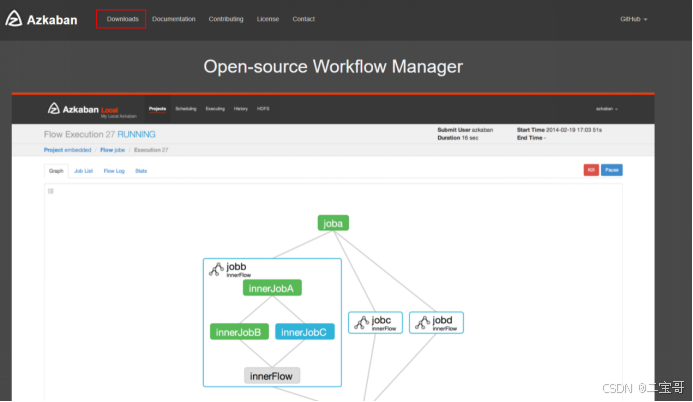Click the Azkaban logo in top header

pos(41,19)
